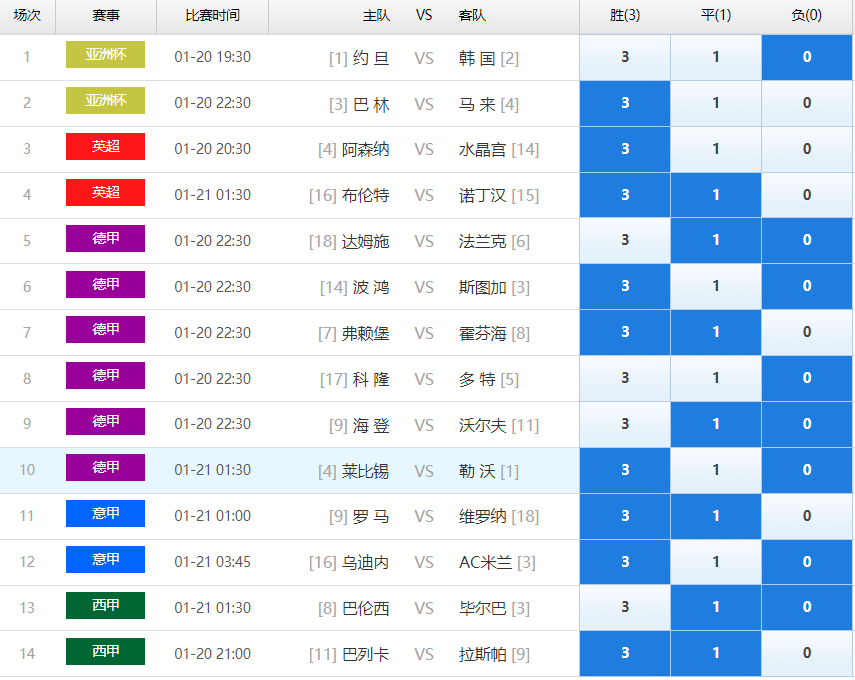Click the green 西甲 tag in row 14
The image size is (855, 680).
(x=105, y=651)
